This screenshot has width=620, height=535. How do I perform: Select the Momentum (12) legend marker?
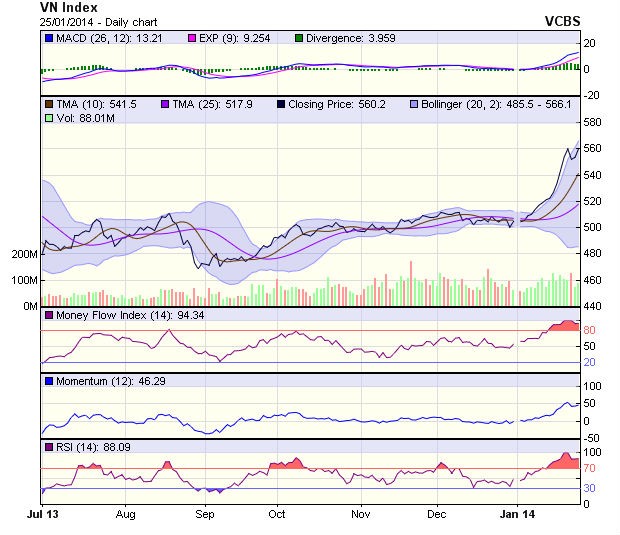(48, 382)
